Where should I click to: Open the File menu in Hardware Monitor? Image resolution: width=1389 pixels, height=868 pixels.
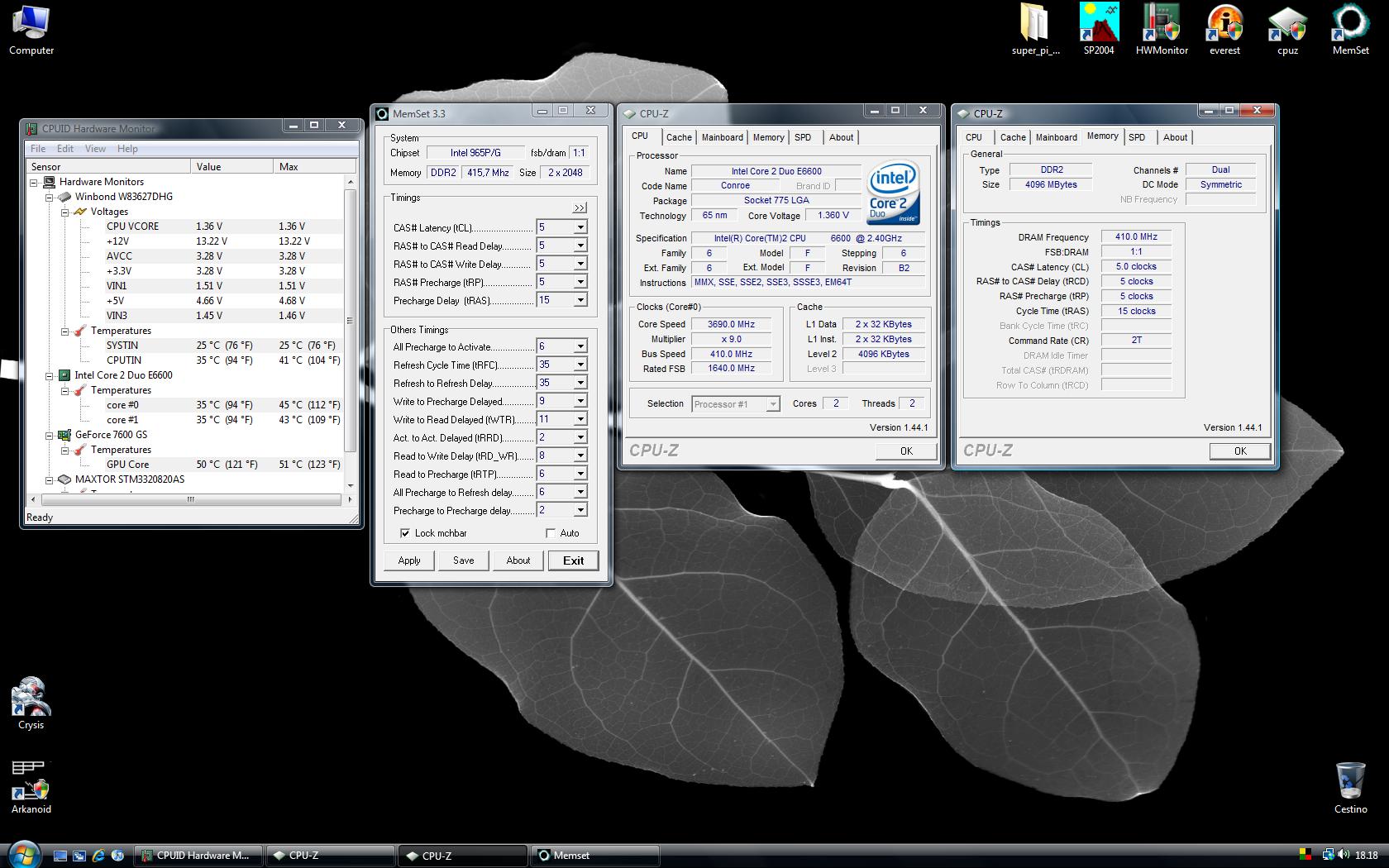tap(38, 149)
